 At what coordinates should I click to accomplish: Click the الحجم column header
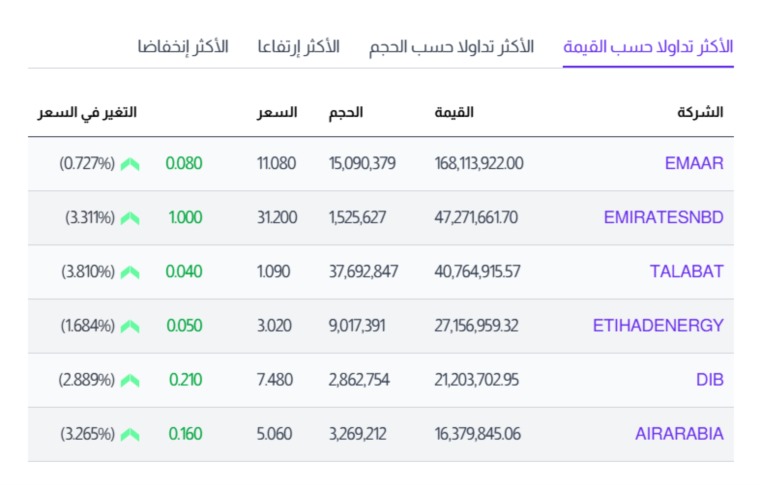click(346, 112)
